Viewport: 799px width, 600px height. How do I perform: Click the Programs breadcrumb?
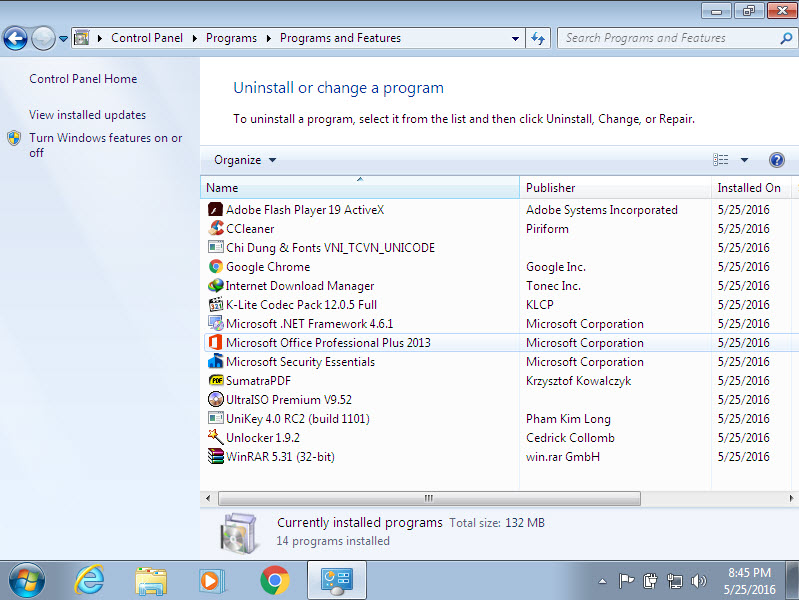(231, 38)
